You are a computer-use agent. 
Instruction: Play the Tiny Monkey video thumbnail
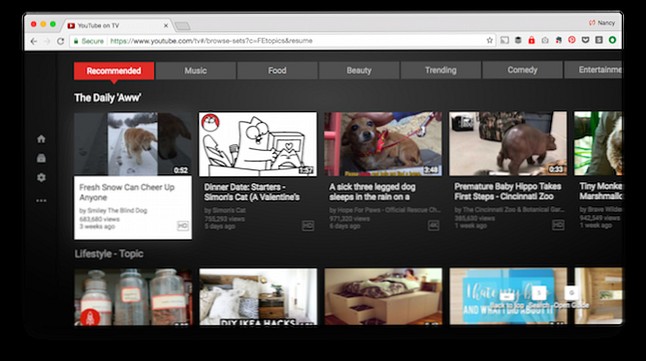(598, 143)
